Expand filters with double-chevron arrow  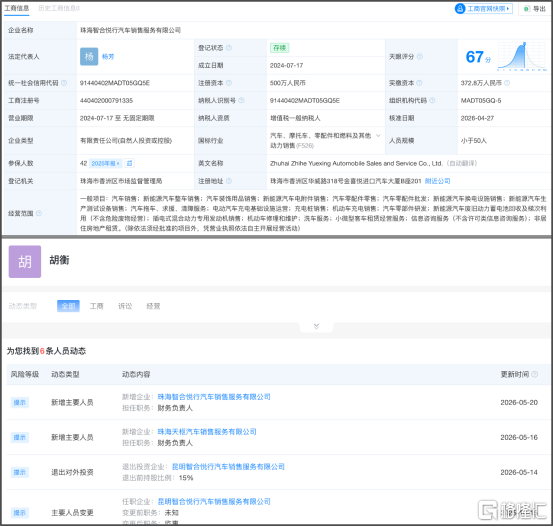pos(316,326)
